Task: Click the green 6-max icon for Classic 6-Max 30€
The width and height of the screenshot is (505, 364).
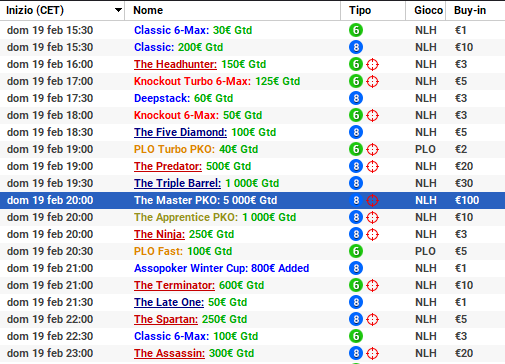Action: tap(356, 30)
